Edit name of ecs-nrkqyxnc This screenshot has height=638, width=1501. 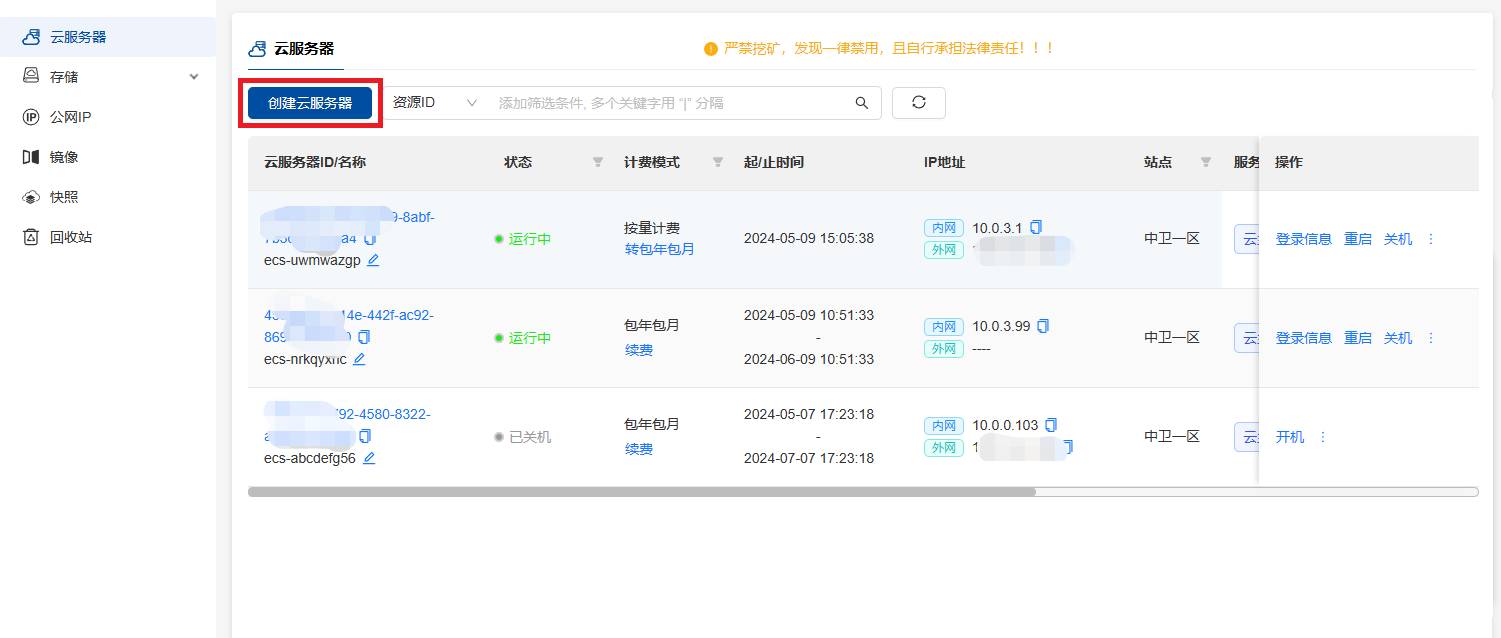point(359,359)
